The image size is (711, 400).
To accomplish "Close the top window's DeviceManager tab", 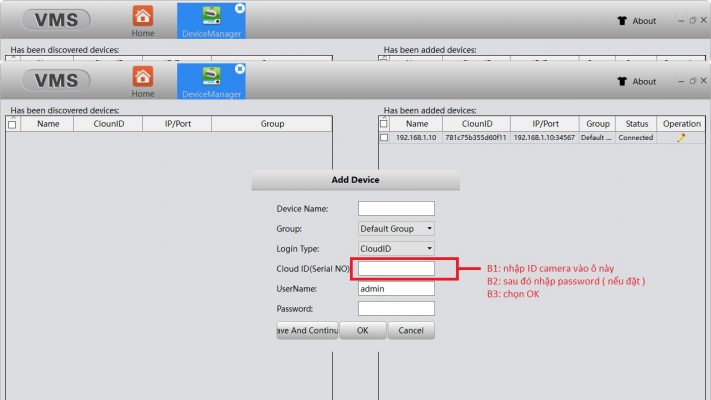I will click(240, 8).
